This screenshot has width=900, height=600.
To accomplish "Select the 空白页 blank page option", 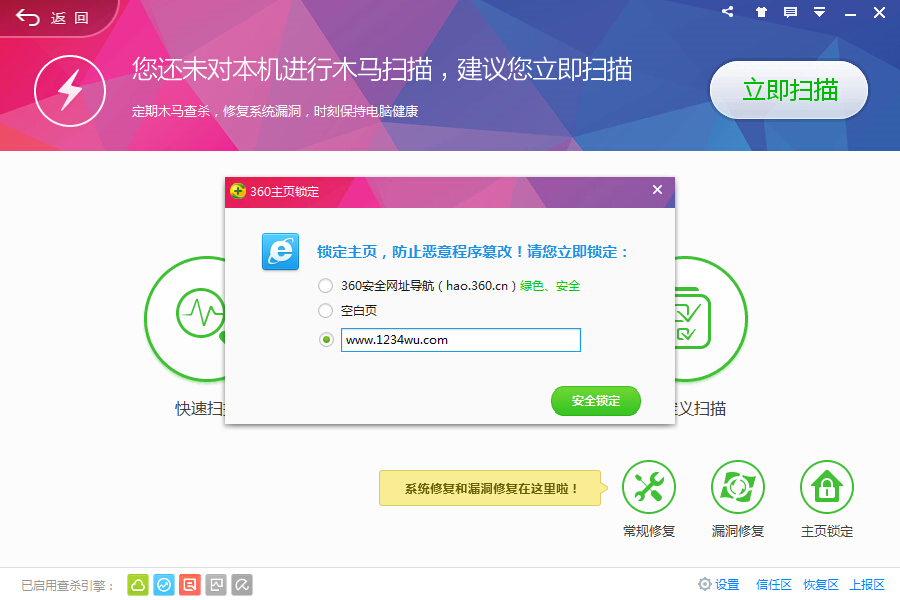I will pyautogui.click(x=325, y=312).
